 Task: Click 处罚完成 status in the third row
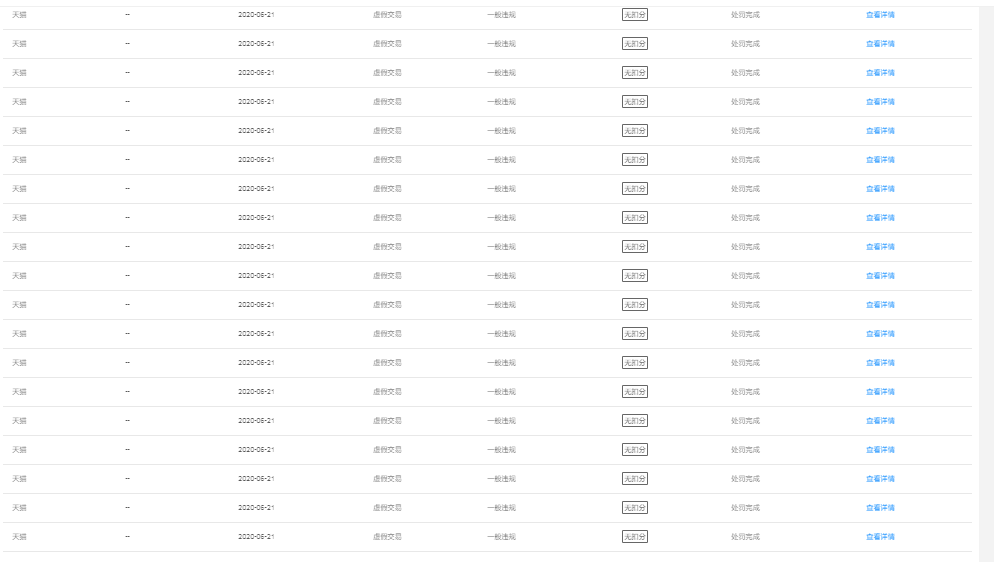[x=745, y=73]
